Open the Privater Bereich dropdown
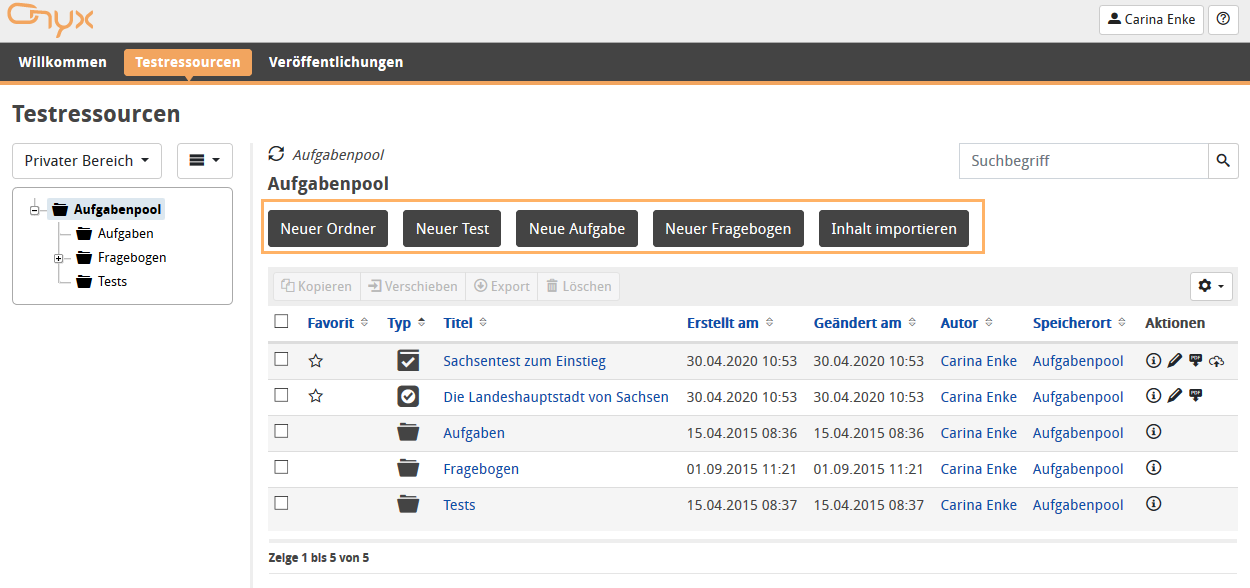The image size is (1250, 588). click(87, 161)
